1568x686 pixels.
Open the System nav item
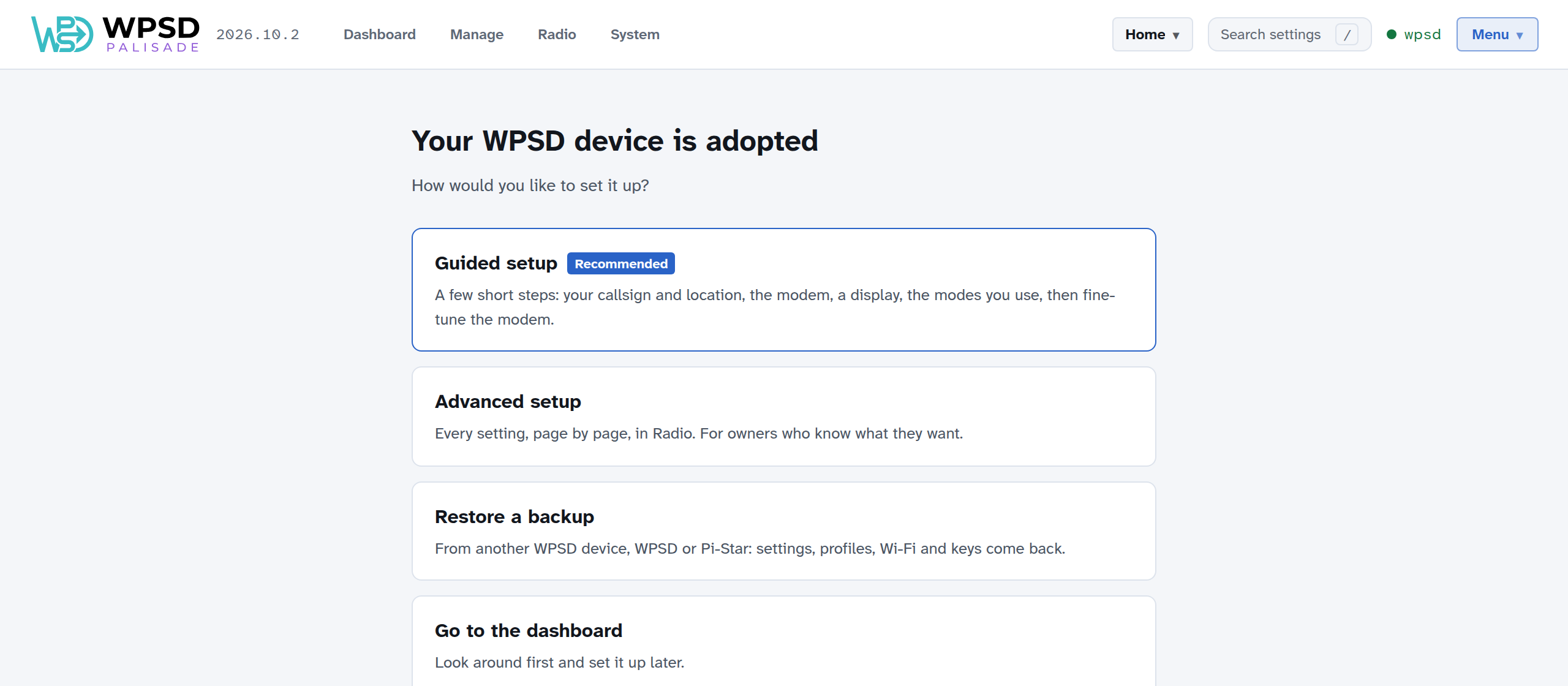tap(635, 34)
